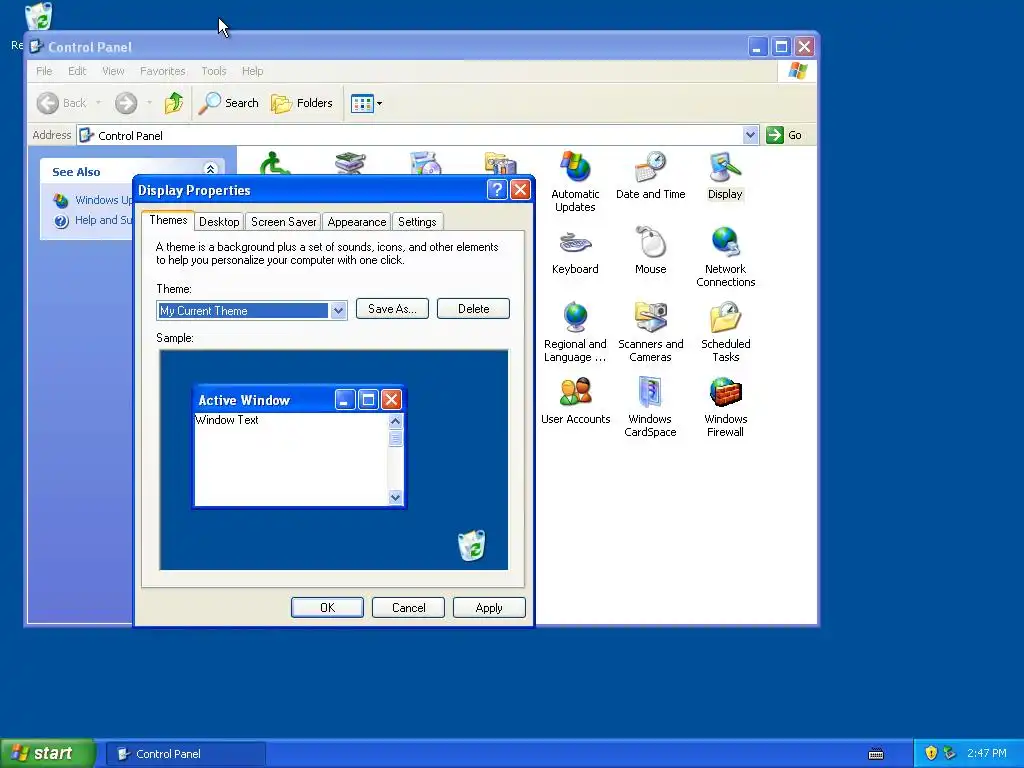Select the Display control panel icon
Viewport: 1024px width, 768px height.
(x=725, y=175)
